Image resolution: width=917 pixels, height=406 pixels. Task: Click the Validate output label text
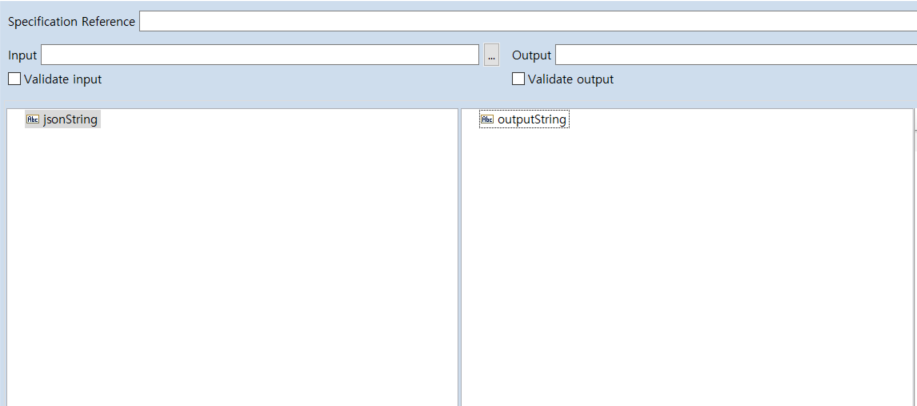coord(570,79)
